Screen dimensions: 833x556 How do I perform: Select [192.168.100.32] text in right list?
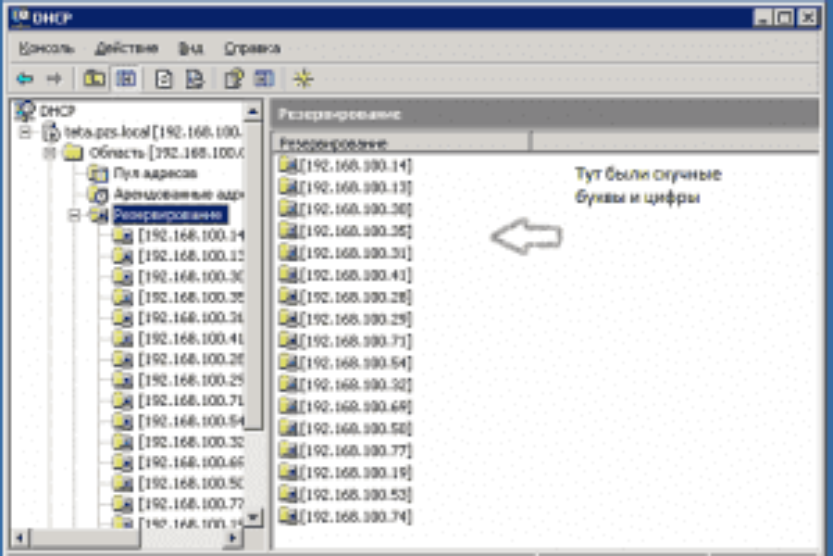(x=355, y=384)
